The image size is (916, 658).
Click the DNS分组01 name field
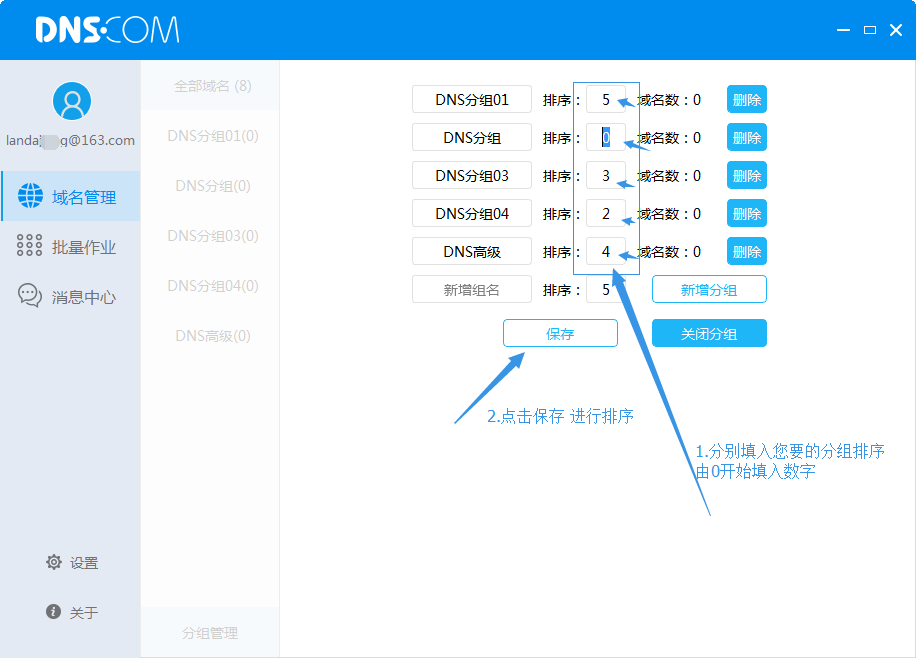(471, 100)
